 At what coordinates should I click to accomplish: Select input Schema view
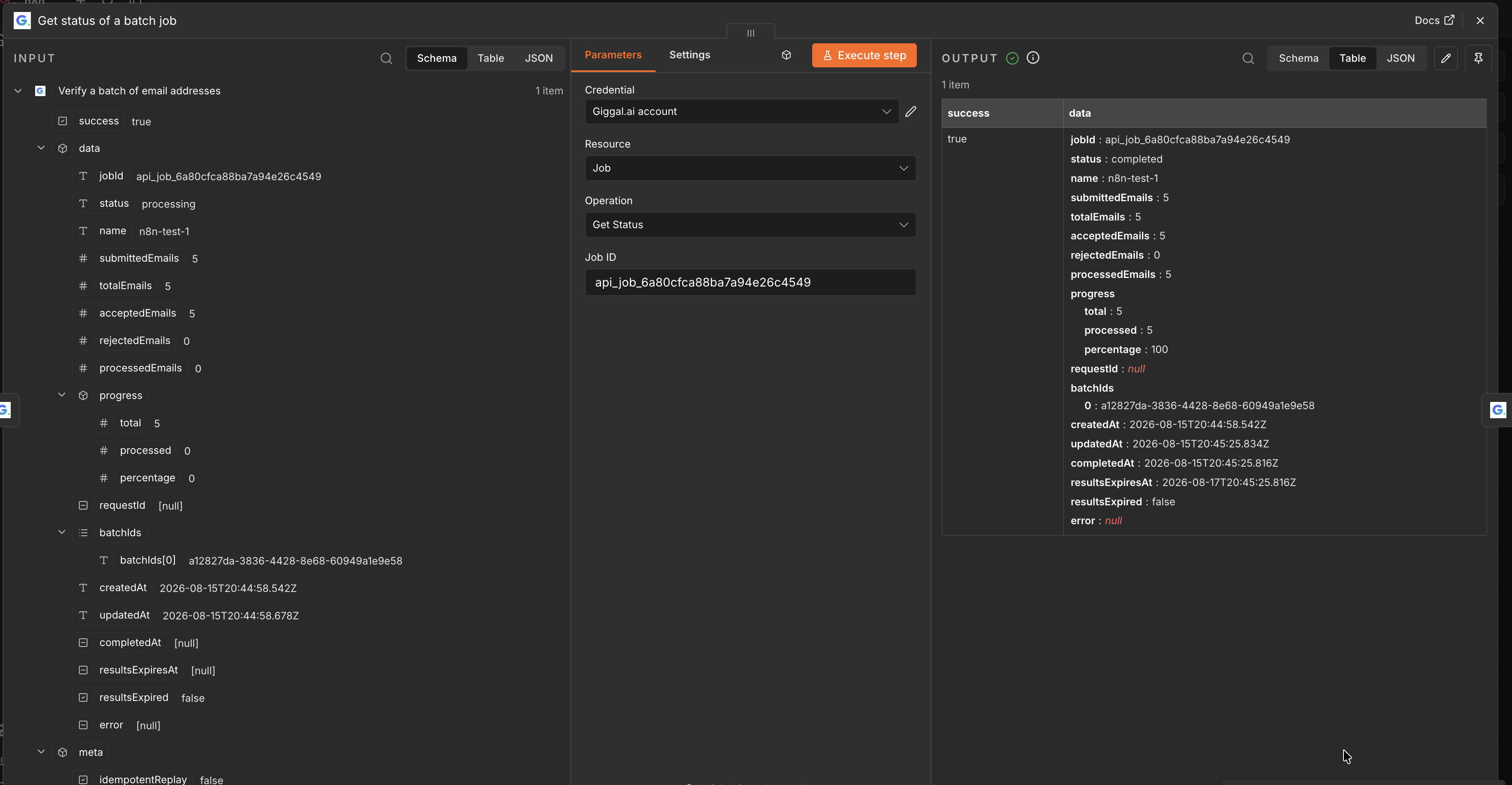(x=437, y=58)
